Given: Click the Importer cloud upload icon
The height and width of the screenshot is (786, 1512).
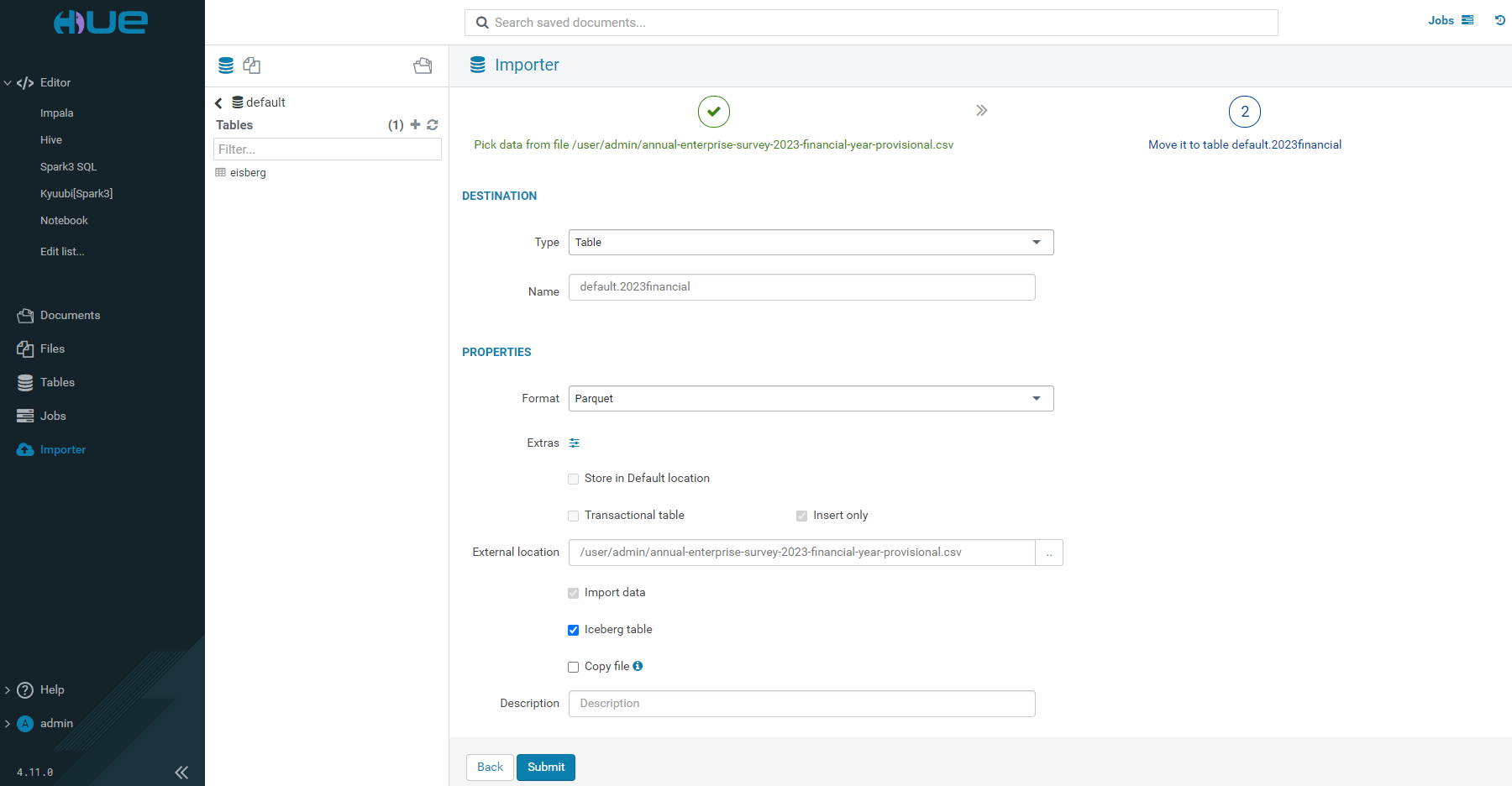Looking at the screenshot, I should [x=25, y=449].
